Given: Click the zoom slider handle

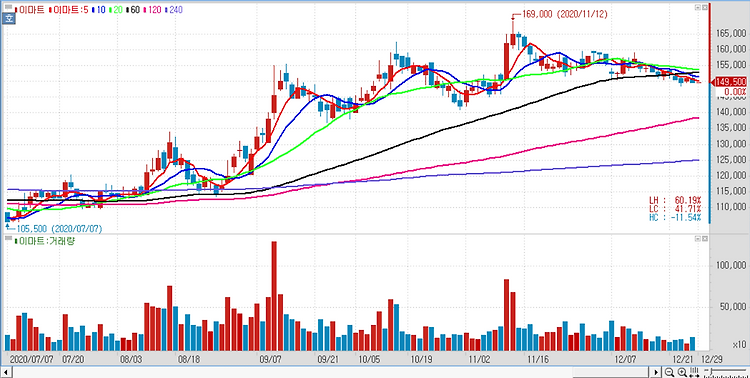Looking at the screenshot, I should click(710, 372).
